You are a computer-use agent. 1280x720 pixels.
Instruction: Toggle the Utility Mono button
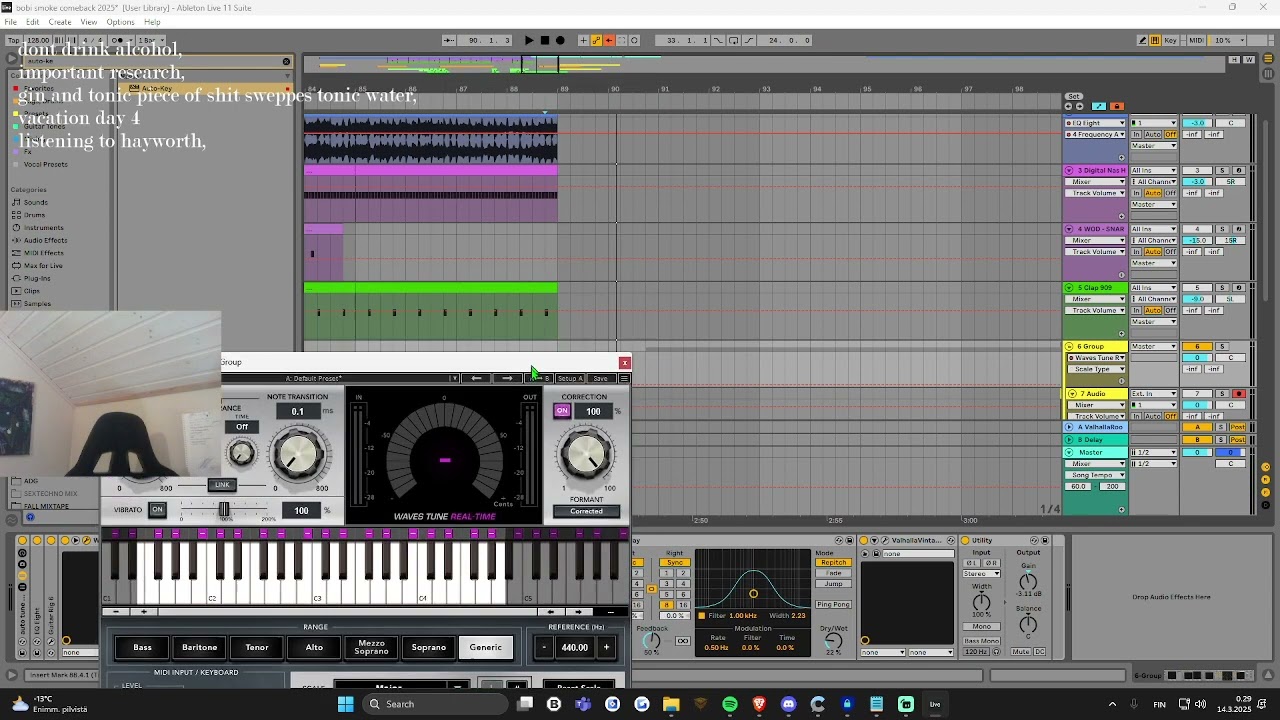tap(982, 627)
